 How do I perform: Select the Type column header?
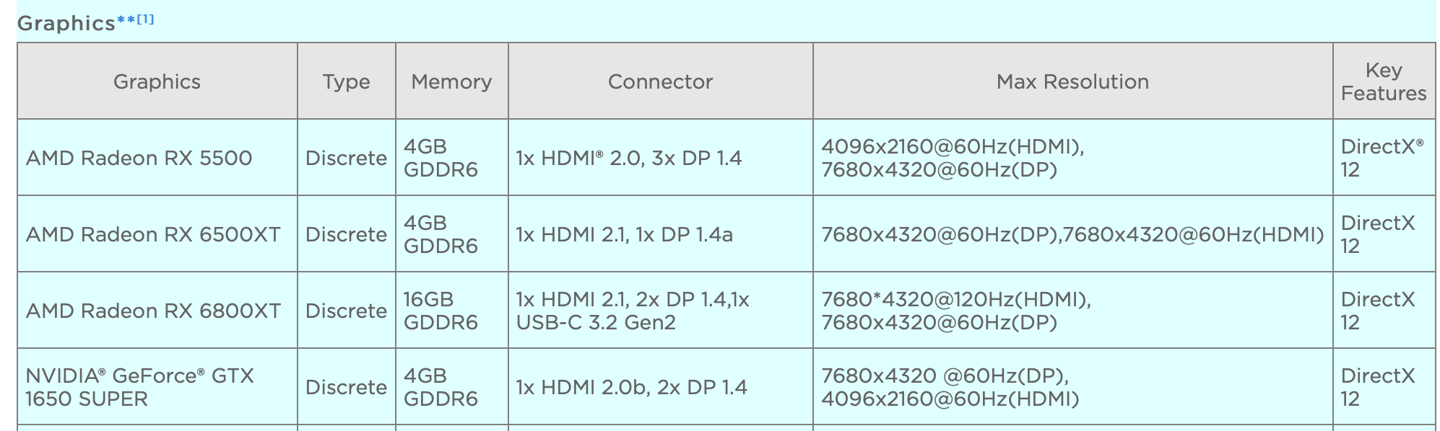point(346,82)
